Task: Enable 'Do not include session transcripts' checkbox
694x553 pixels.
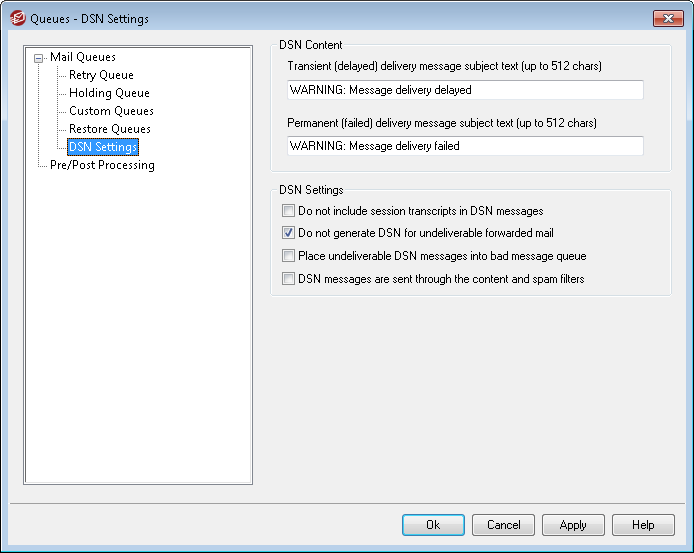Action: click(289, 211)
